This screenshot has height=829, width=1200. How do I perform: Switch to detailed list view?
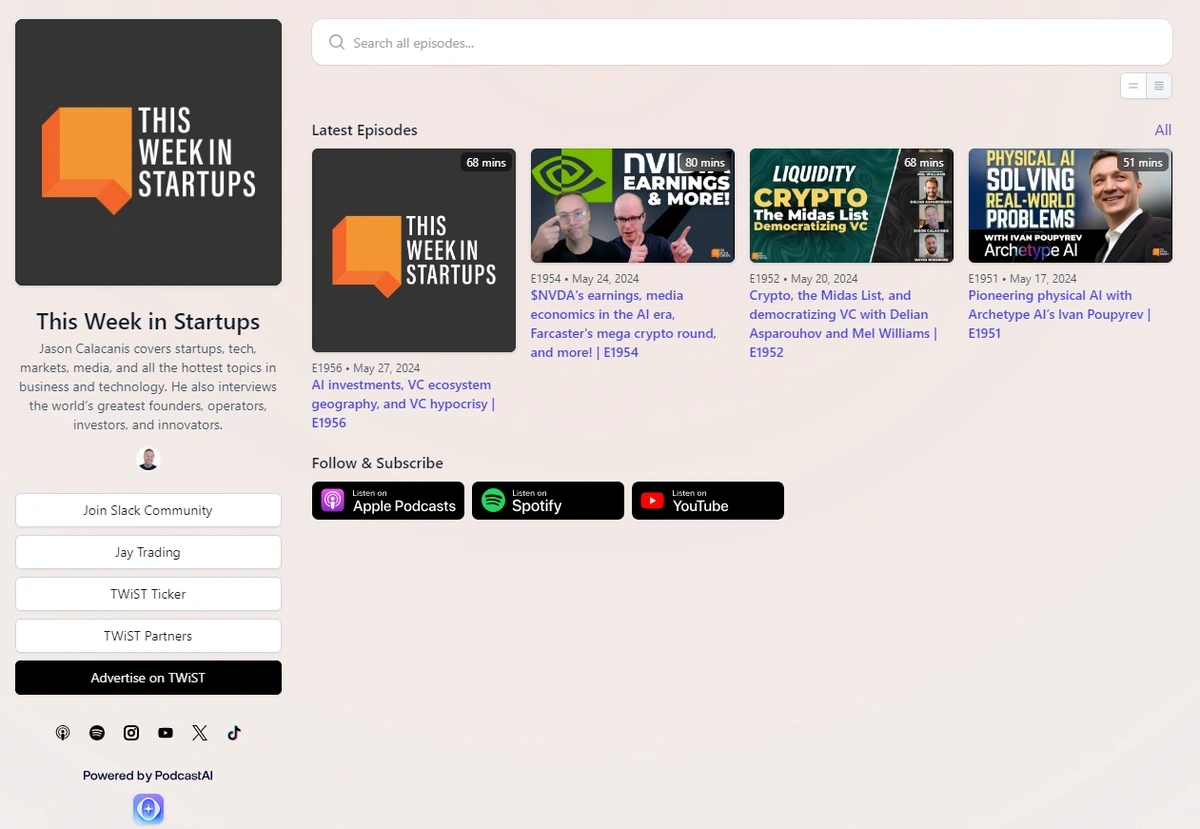pos(1159,86)
